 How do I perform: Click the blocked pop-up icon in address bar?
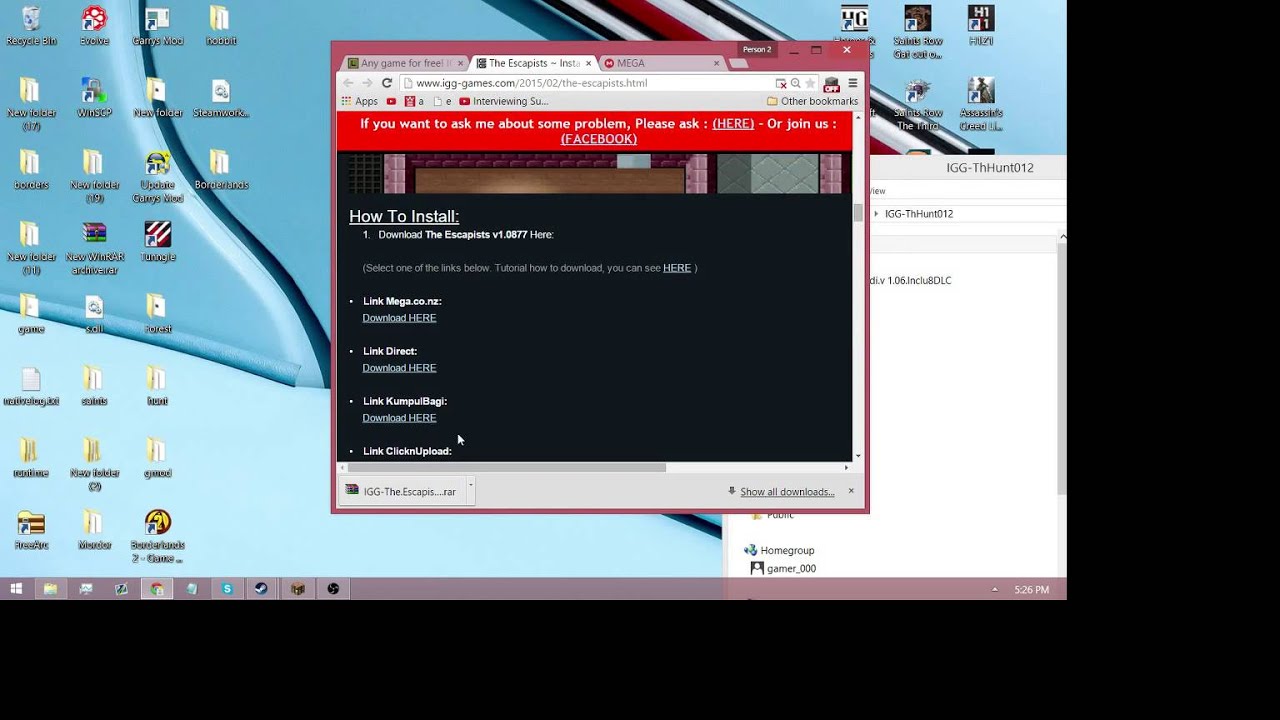pos(781,83)
